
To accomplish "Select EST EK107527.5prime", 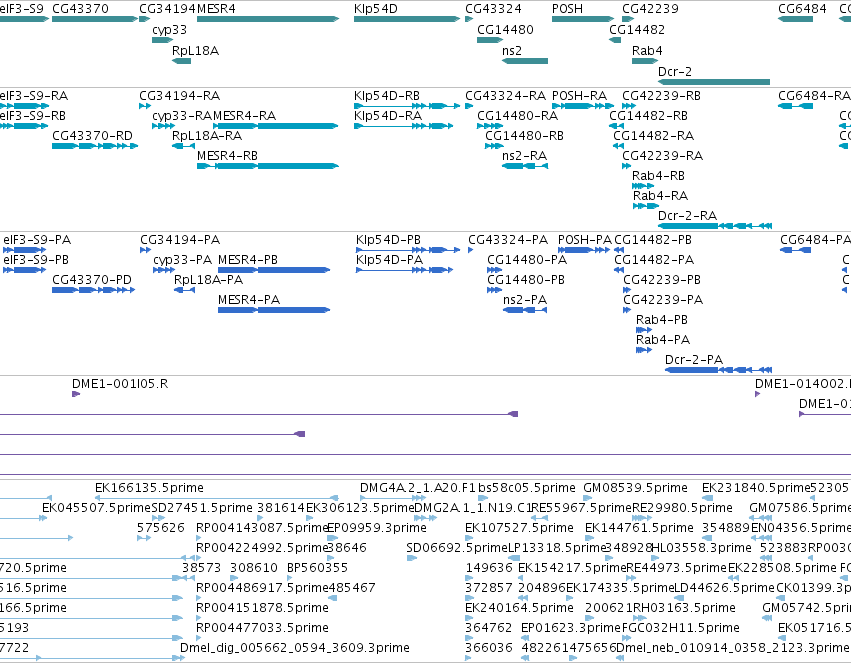I will click(469, 539).
